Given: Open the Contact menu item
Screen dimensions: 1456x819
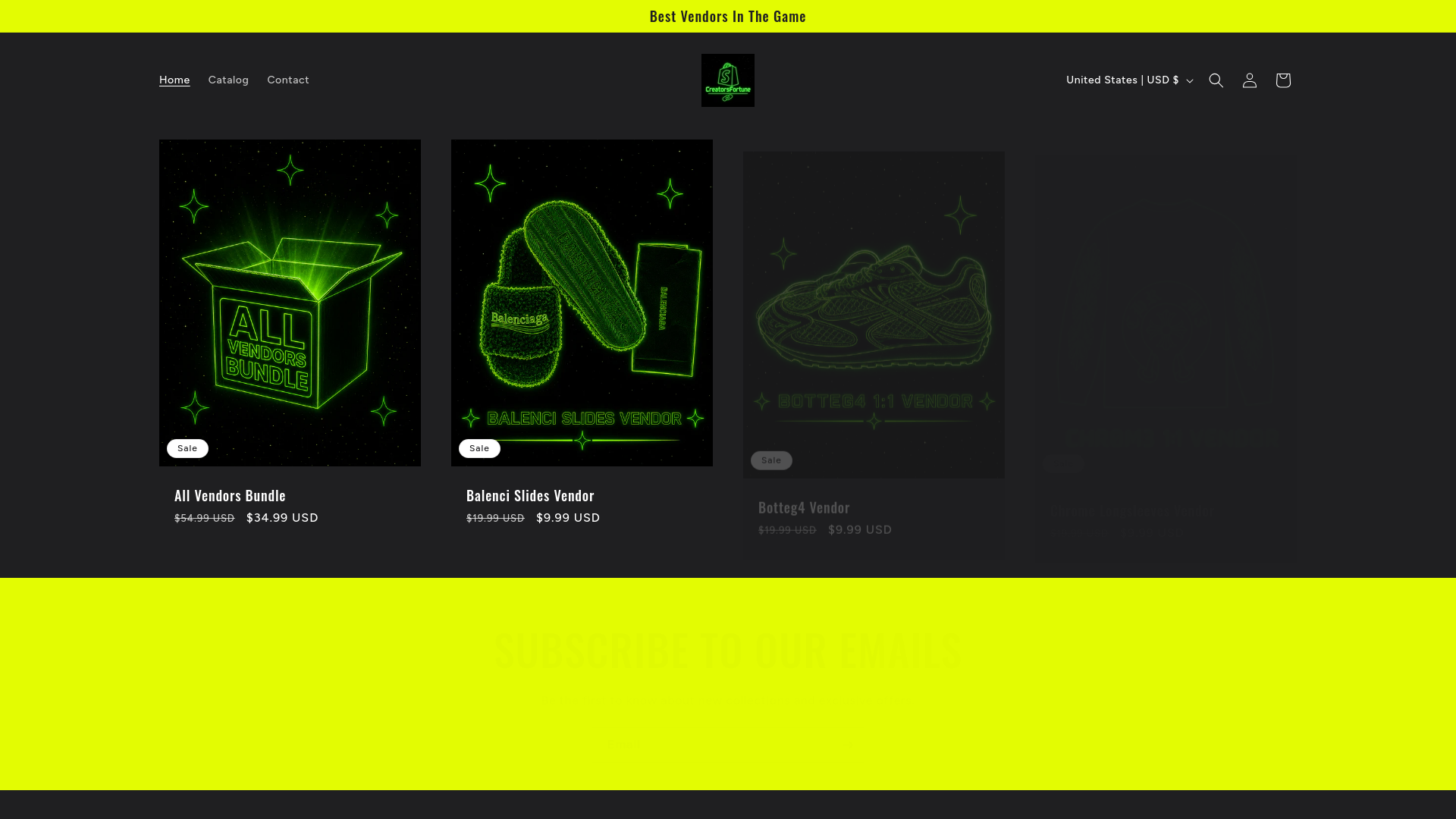Looking at the screenshot, I should click(x=288, y=80).
